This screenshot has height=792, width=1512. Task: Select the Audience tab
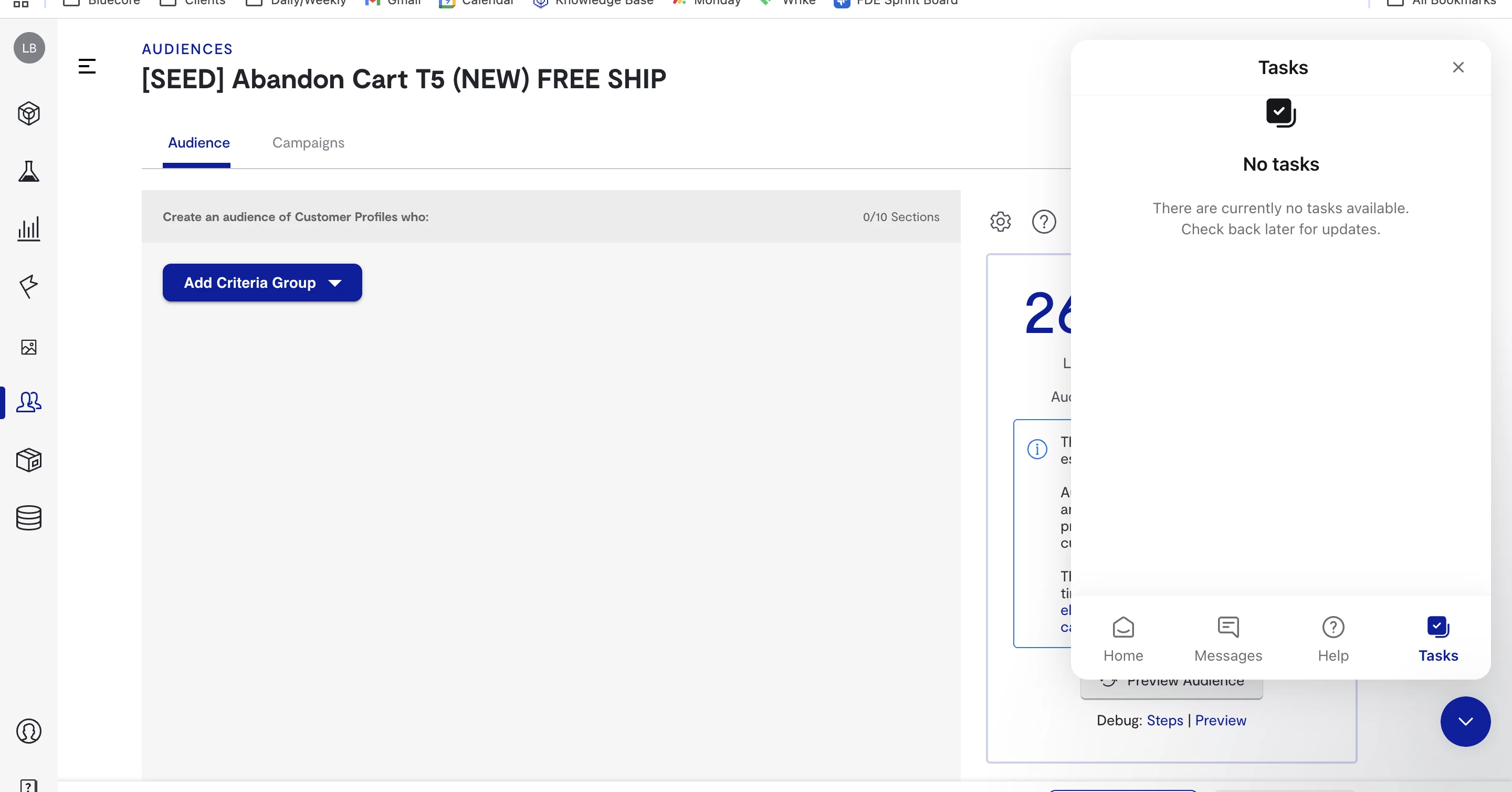click(x=198, y=143)
